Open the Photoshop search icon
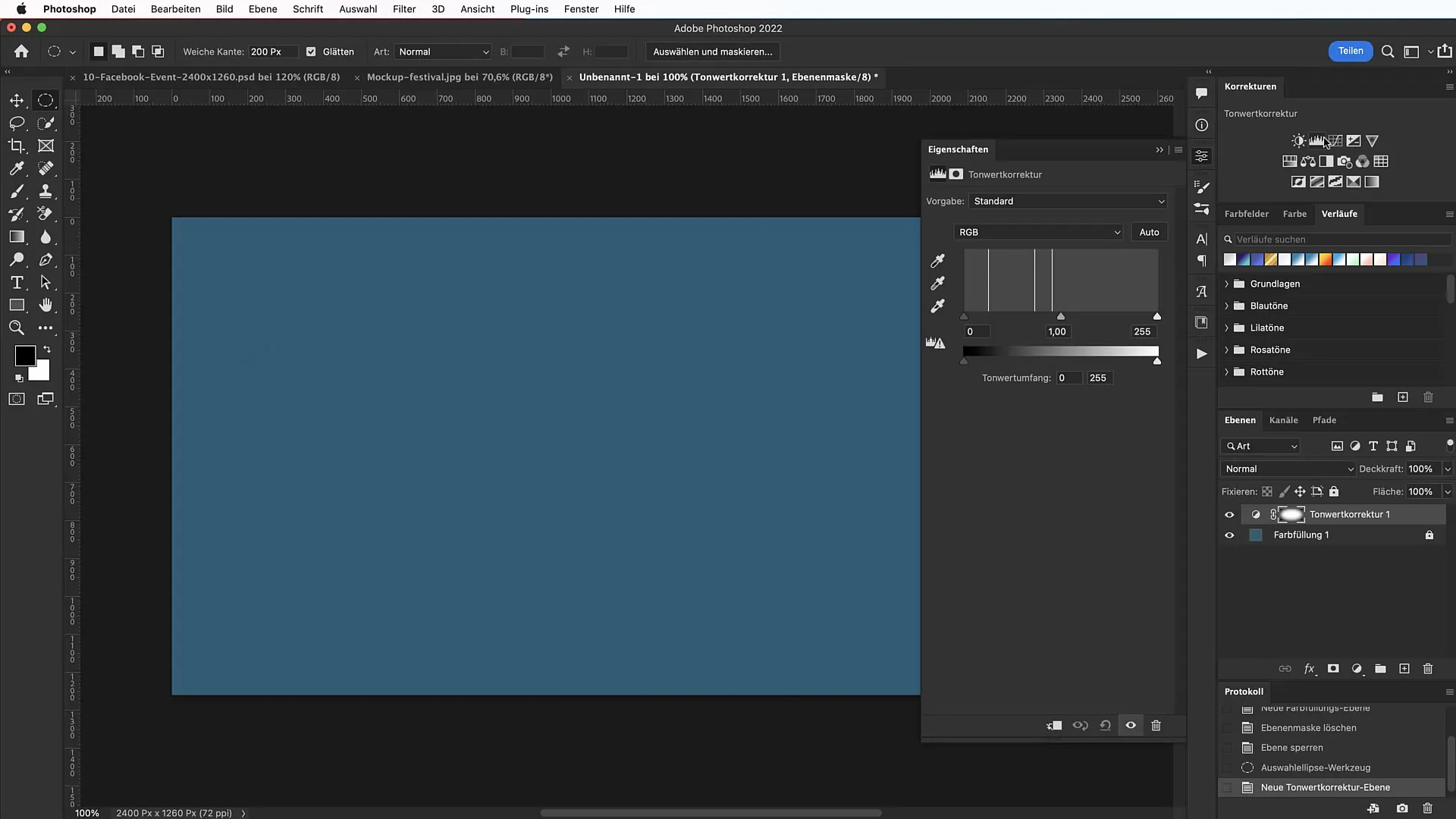The width and height of the screenshot is (1456, 819). [x=1388, y=52]
